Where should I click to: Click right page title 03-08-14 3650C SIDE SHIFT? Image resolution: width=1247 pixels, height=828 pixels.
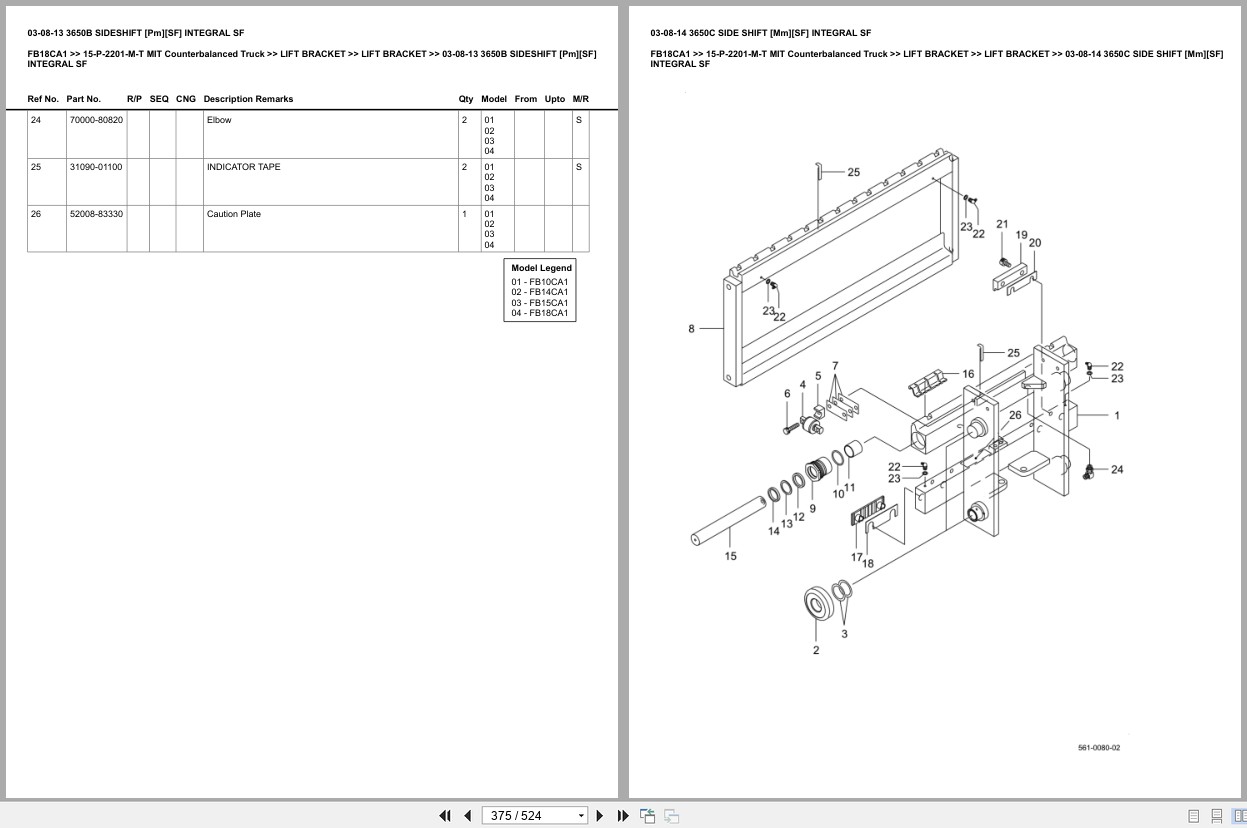pos(760,33)
